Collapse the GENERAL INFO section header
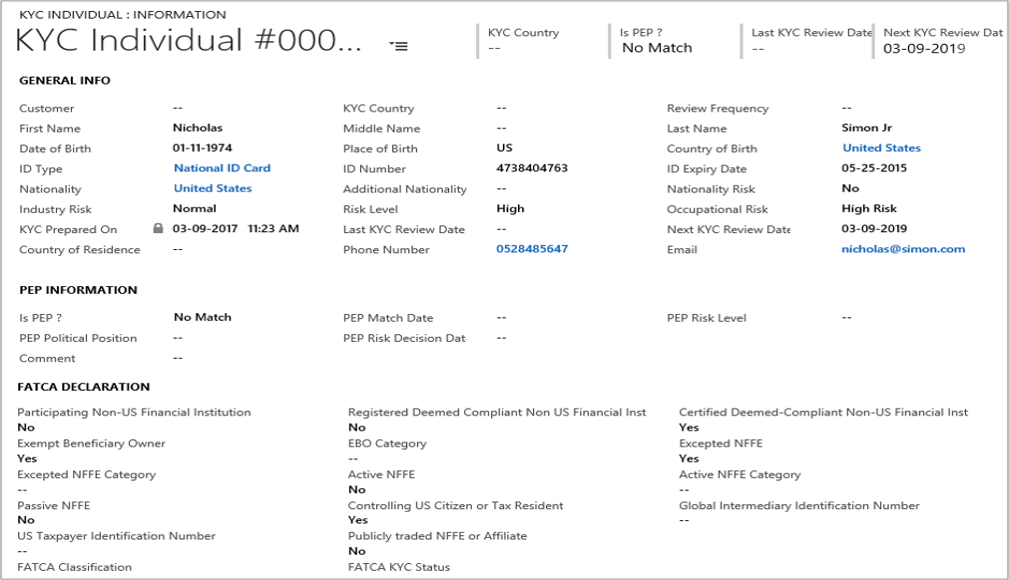 tap(65, 81)
